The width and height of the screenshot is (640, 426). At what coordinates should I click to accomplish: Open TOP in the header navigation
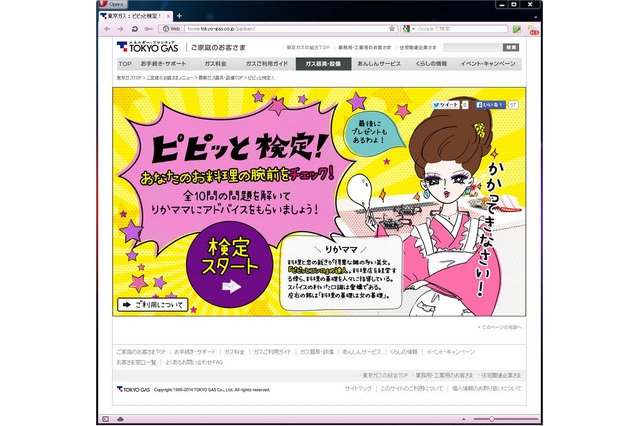pyautogui.click(x=125, y=64)
